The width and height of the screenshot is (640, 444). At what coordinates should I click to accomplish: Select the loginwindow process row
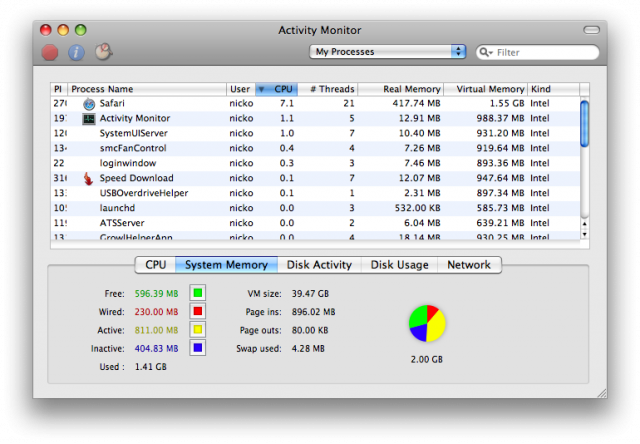315,163
